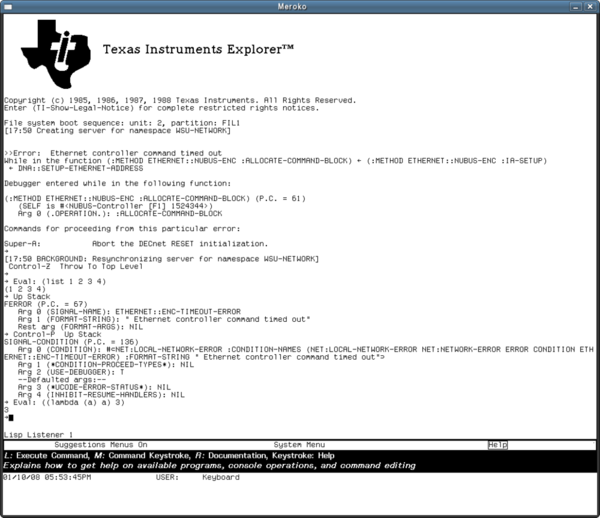This screenshot has width=600, height=518.
Task: Select Super-A Abort the DECnet RESET
Action: tap(136, 244)
